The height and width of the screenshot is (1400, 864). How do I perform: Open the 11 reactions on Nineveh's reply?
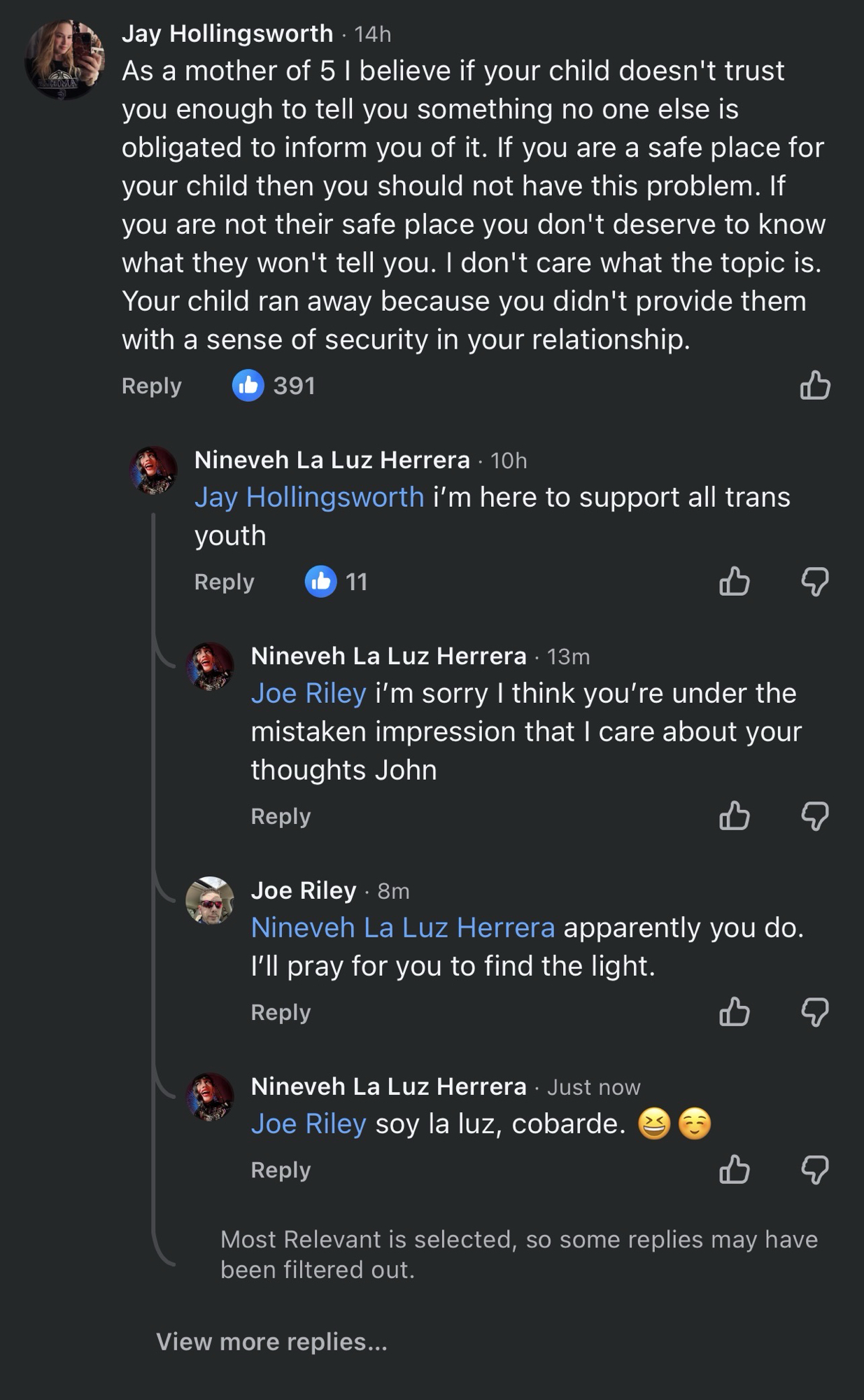(x=337, y=582)
